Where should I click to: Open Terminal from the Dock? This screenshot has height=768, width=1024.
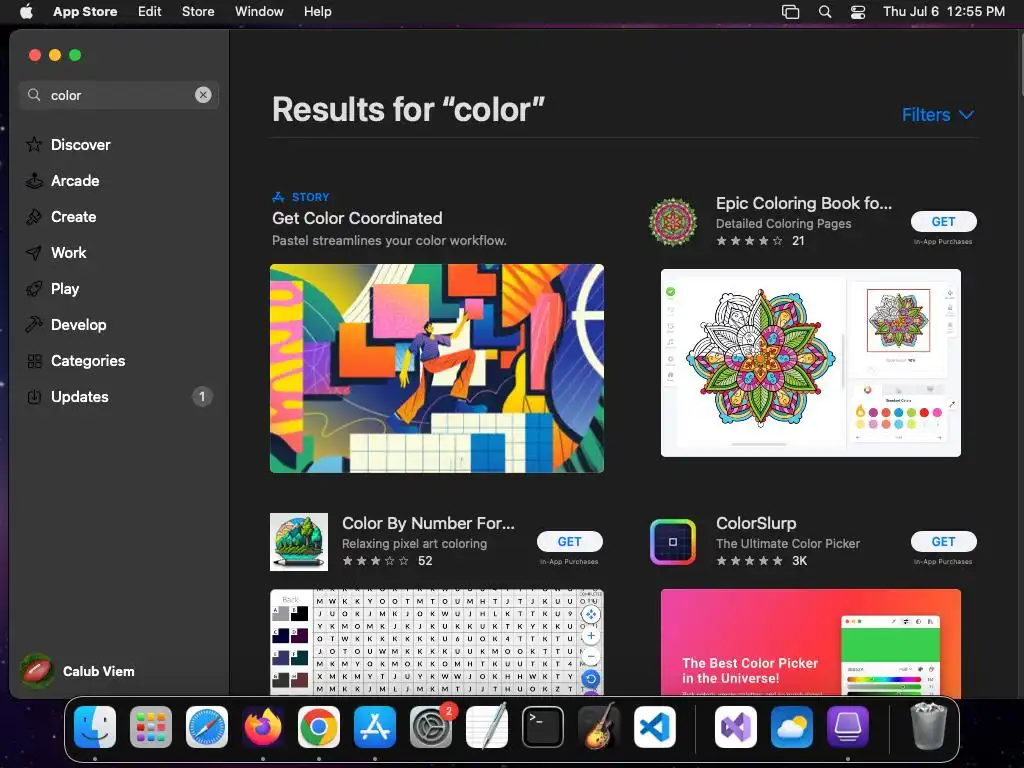(543, 727)
